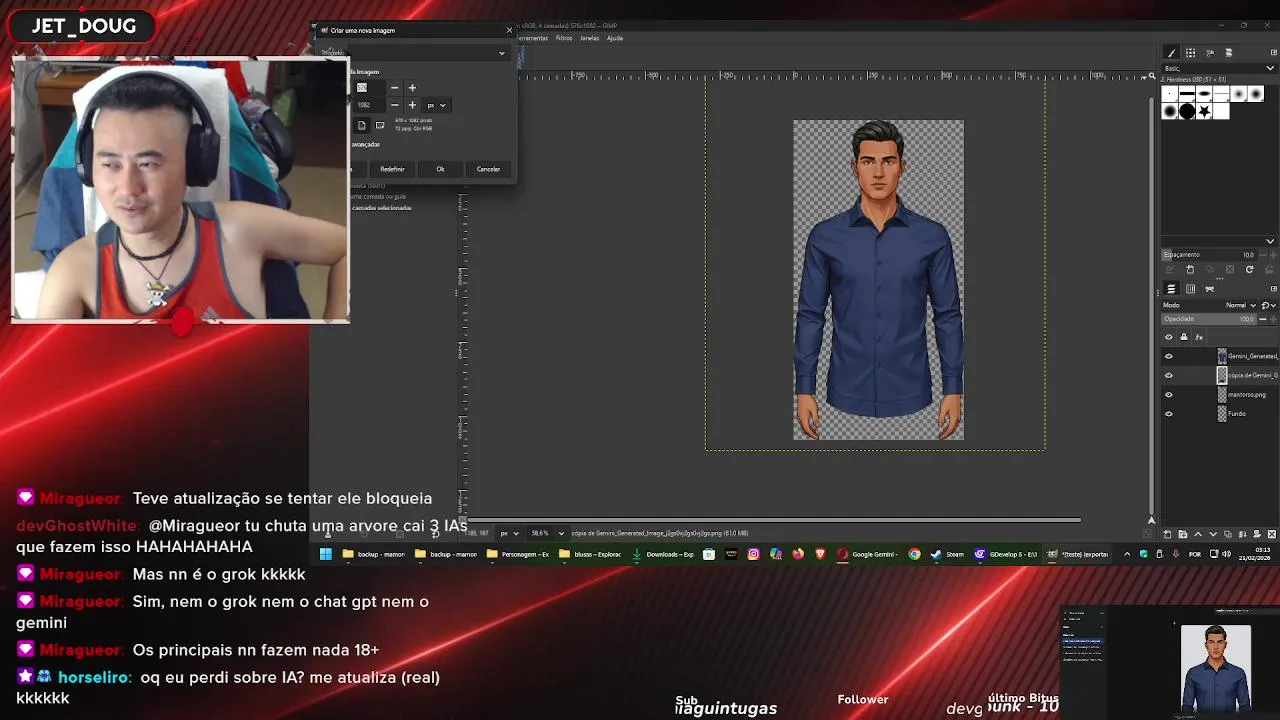Click the canvas navigation icon at bottom-right
1280x720 pixels.
pyautogui.click(x=1151, y=520)
